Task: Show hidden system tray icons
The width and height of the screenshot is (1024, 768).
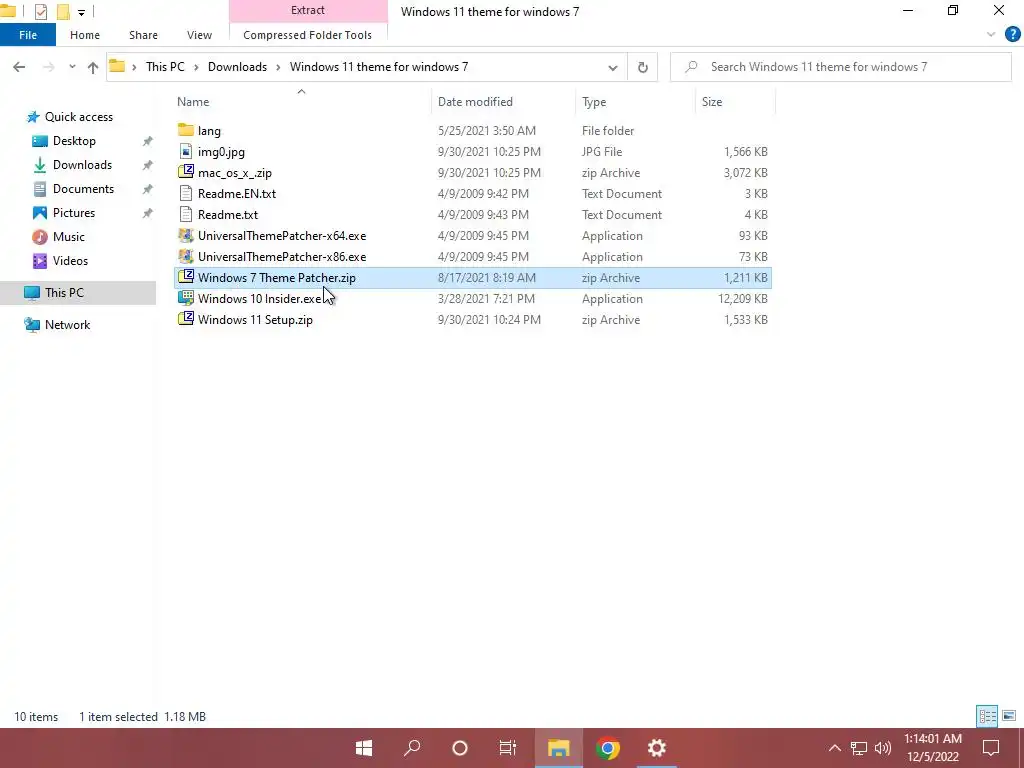Action: click(835, 748)
